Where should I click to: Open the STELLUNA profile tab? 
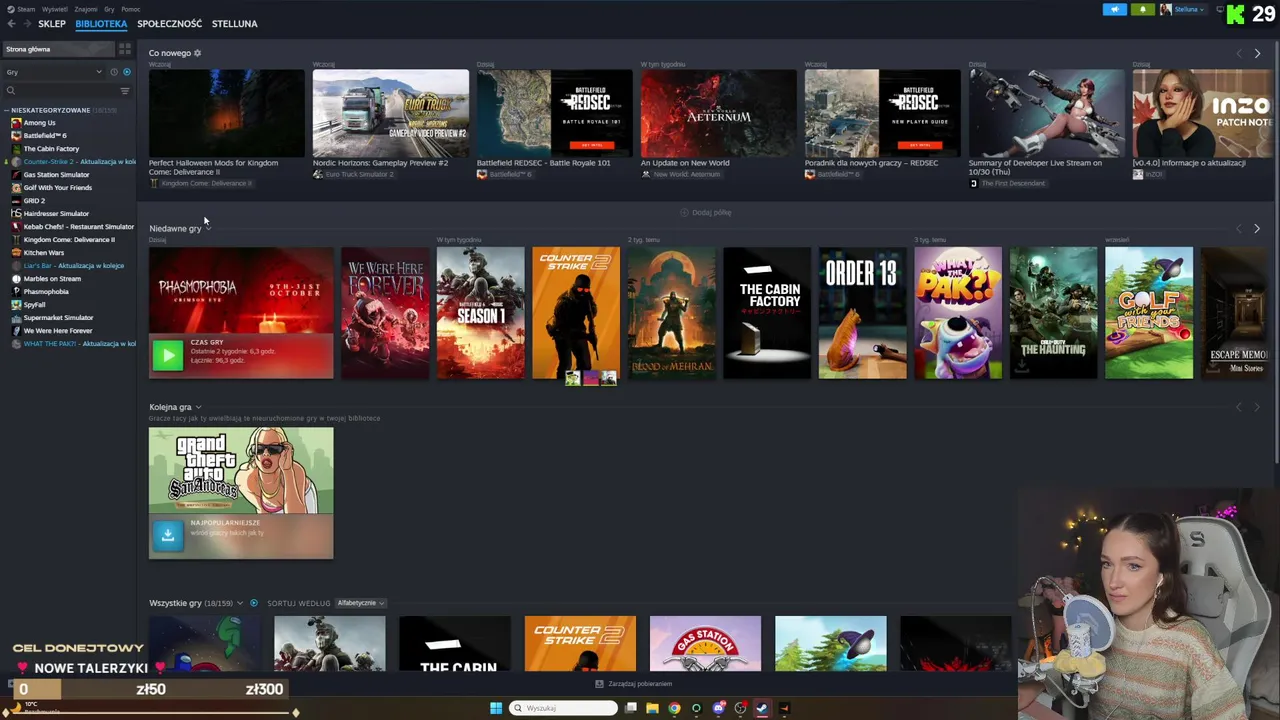pyautogui.click(x=235, y=23)
